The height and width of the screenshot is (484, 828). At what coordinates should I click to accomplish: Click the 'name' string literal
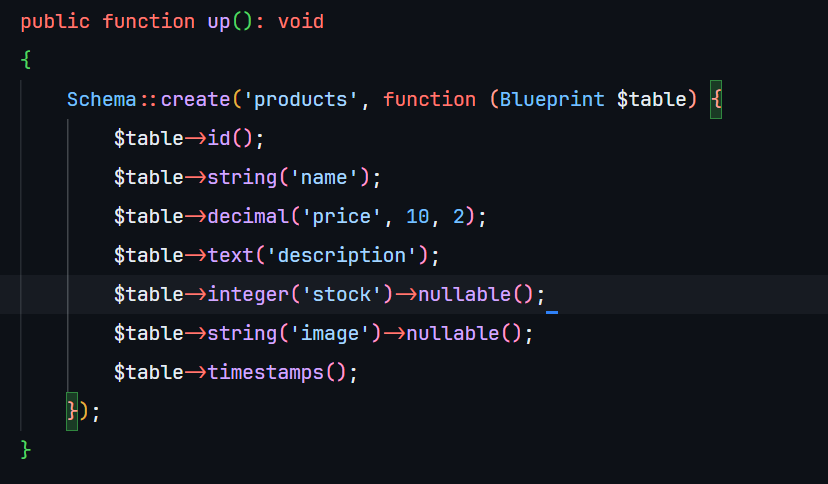tap(324, 177)
